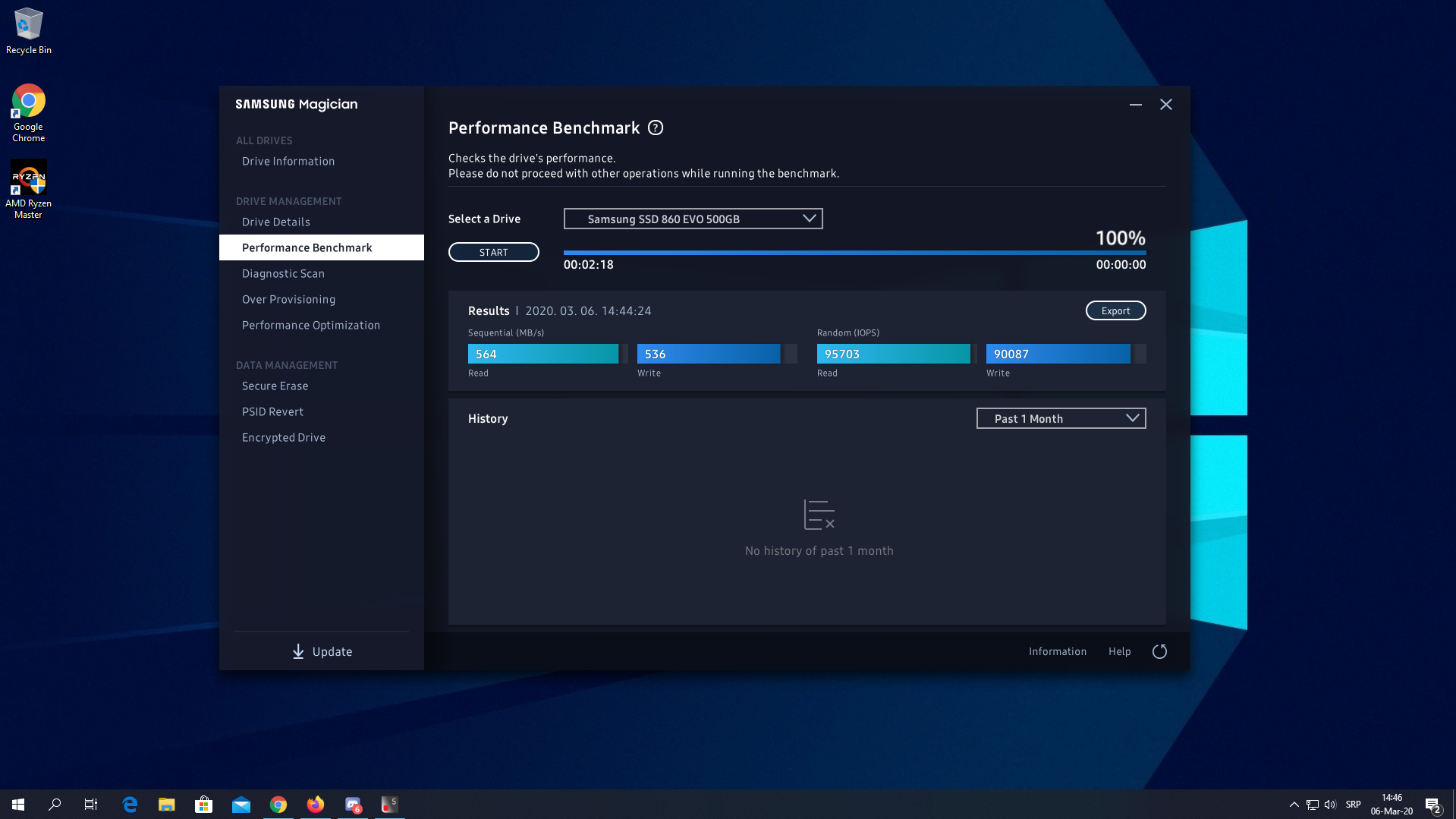Export the benchmark results
This screenshot has height=819, width=1456.
pos(1115,310)
